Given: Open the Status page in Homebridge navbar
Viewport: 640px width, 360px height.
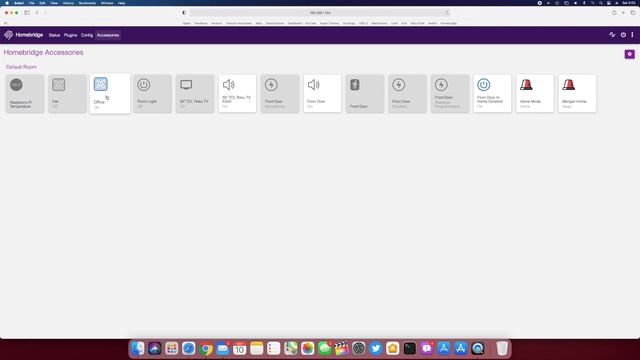Looking at the screenshot, I should [x=54, y=35].
